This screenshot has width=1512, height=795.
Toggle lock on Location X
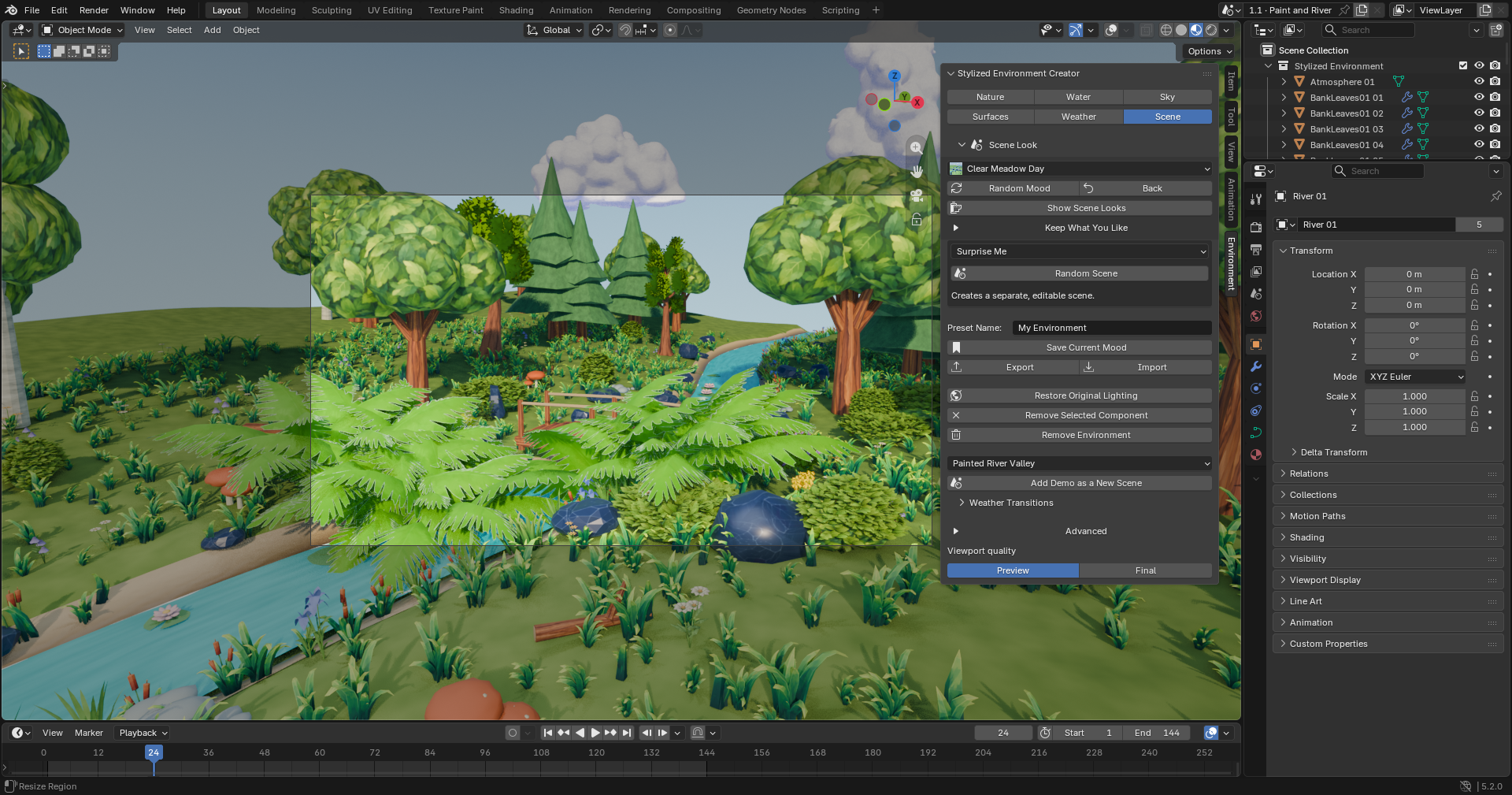pyautogui.click(x=1474, y=274)
